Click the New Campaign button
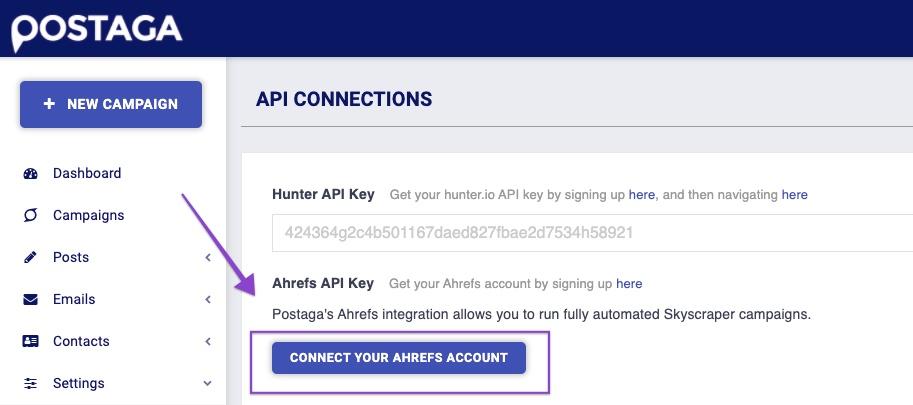Viewport: 913px width, 405px height. point(111,104)
